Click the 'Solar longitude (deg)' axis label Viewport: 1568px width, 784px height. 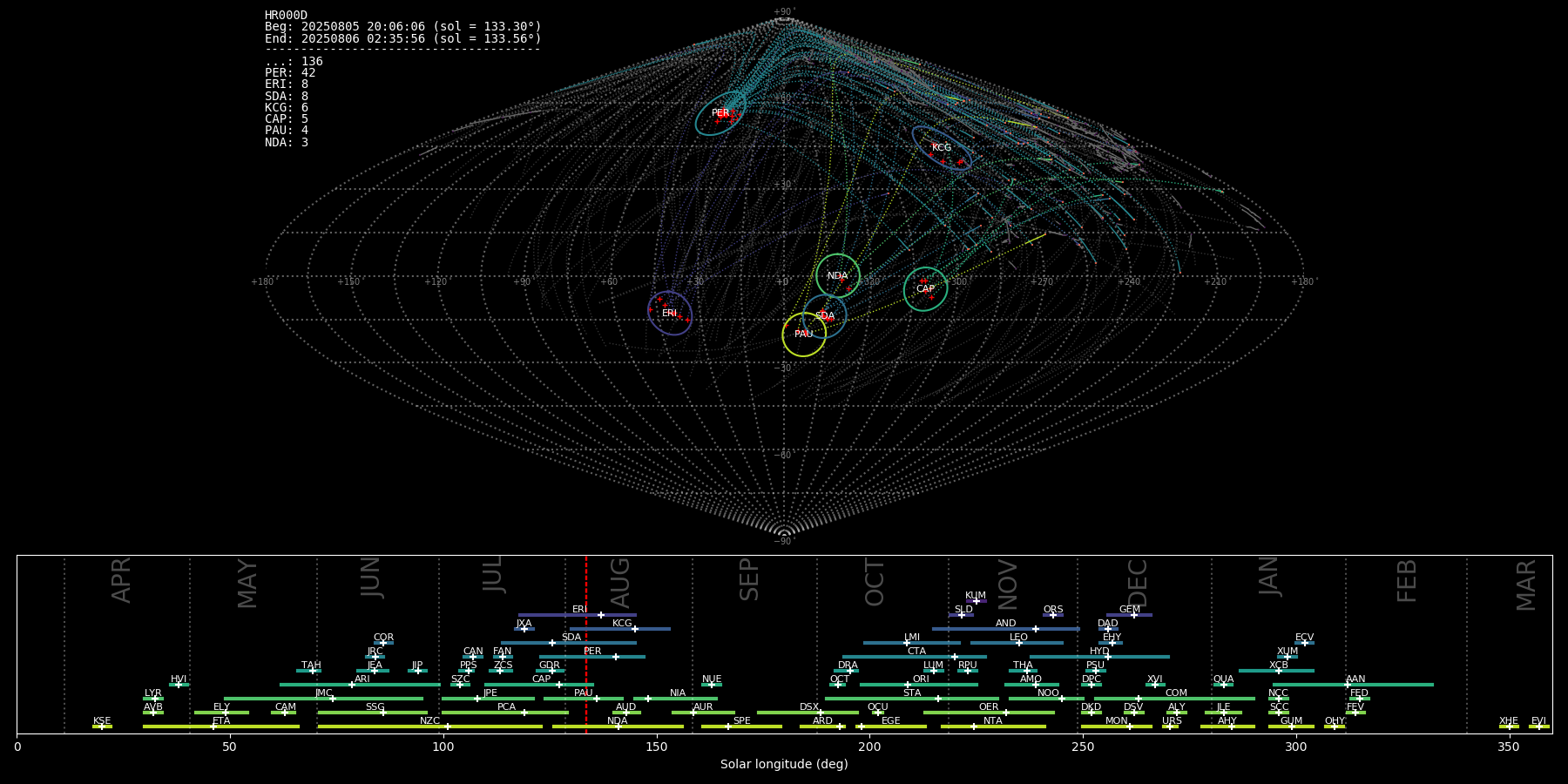[x=784, y=764]
